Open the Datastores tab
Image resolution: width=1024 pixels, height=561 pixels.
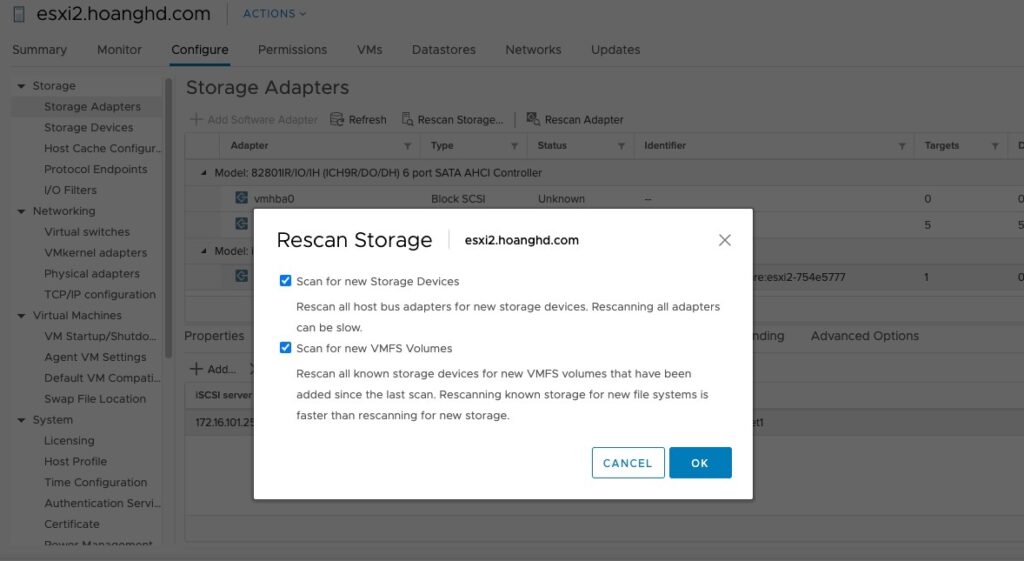[443, 50]
